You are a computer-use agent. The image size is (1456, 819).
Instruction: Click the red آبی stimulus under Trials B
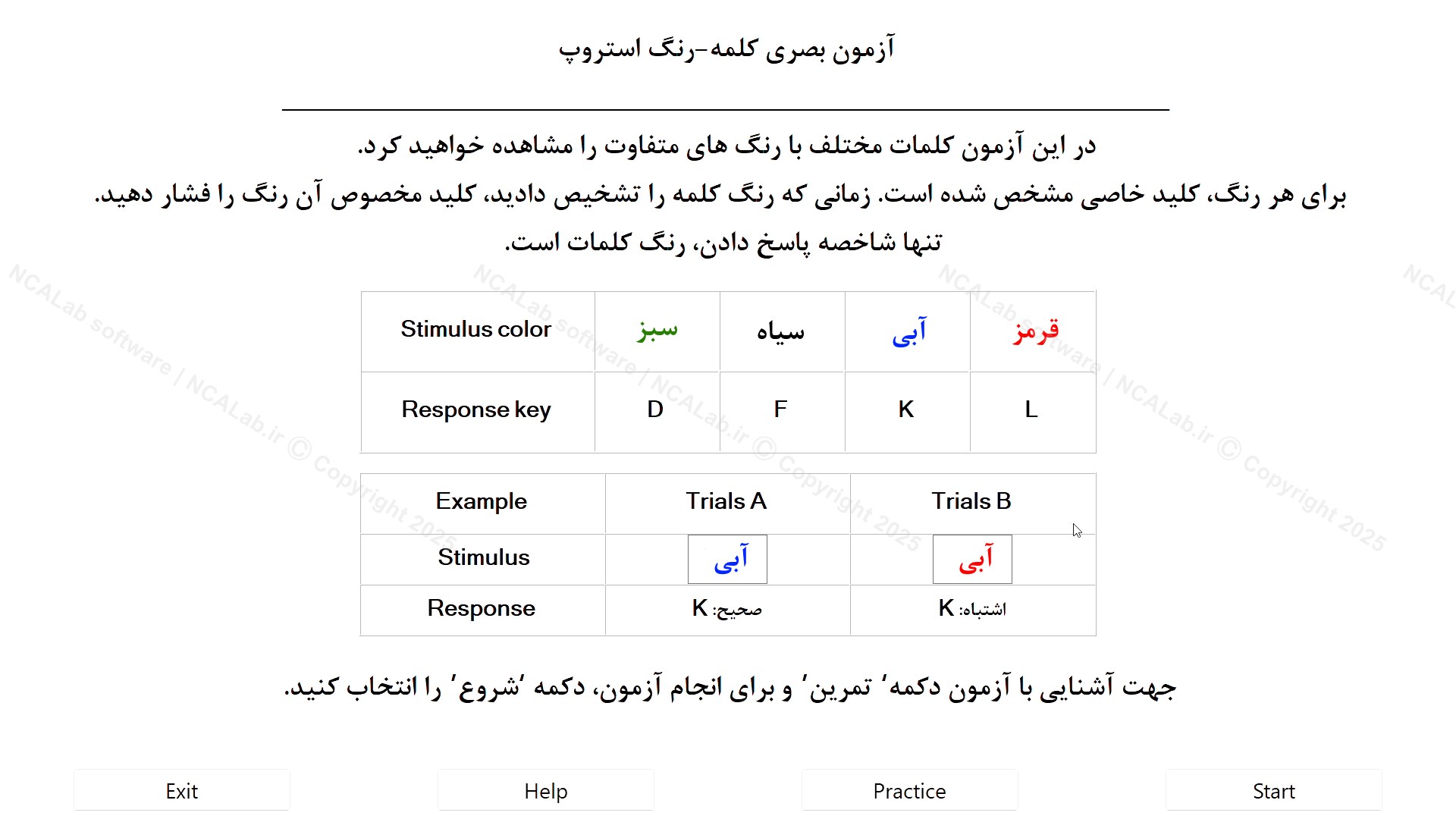973,559
